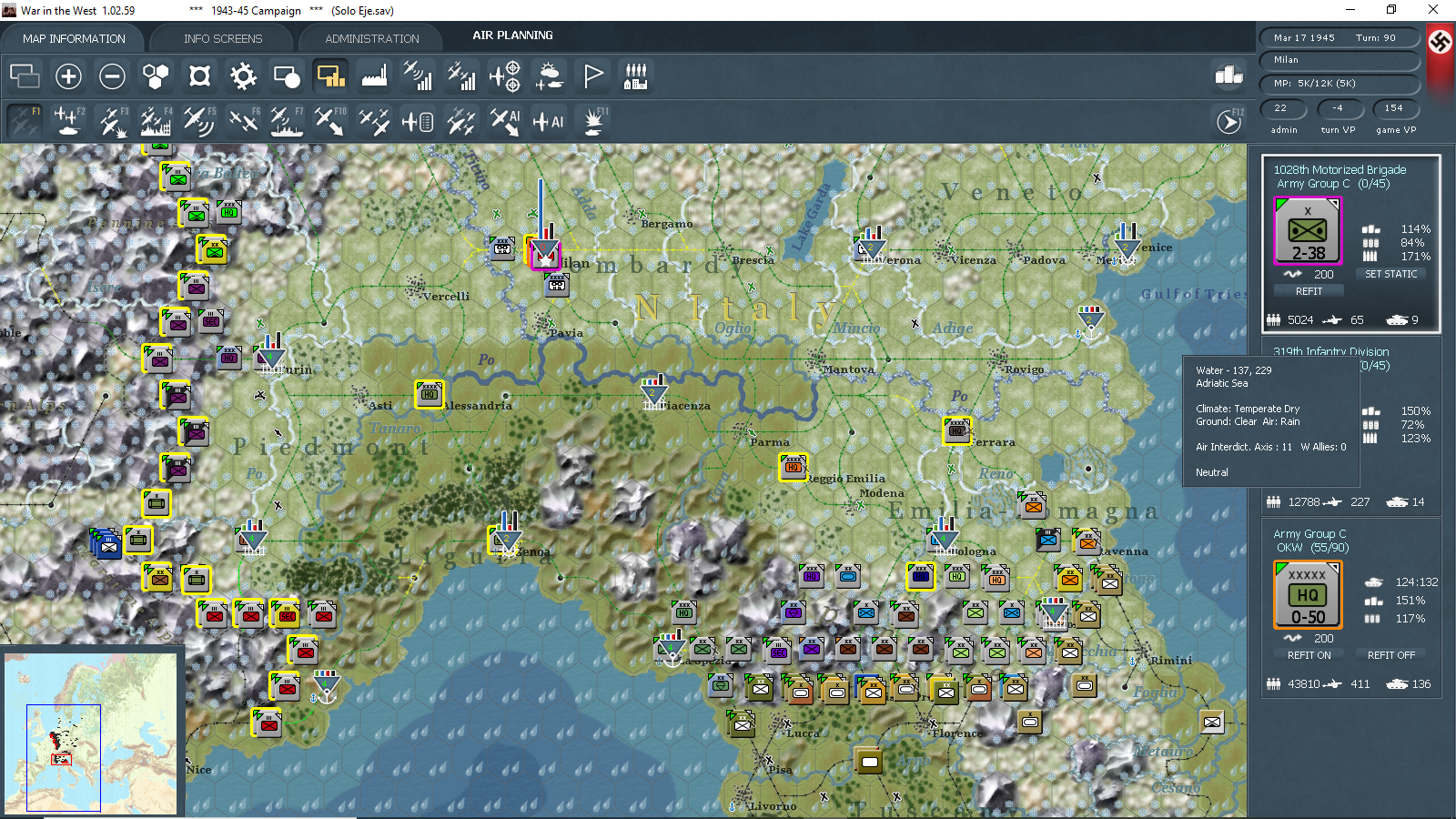Select the F5 air recon icon
The image size is (1456, 819).
tap(199, 120)
